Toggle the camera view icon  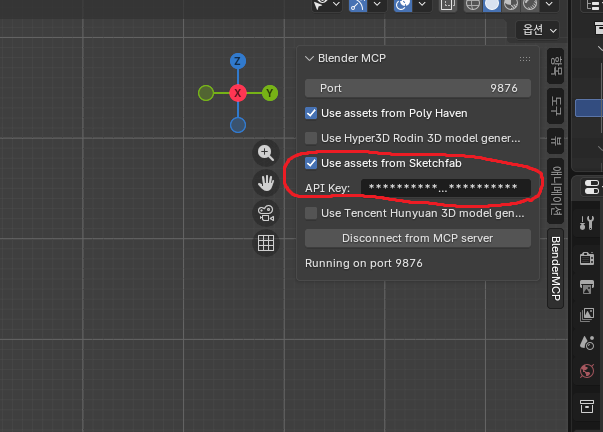coord(266,213)
